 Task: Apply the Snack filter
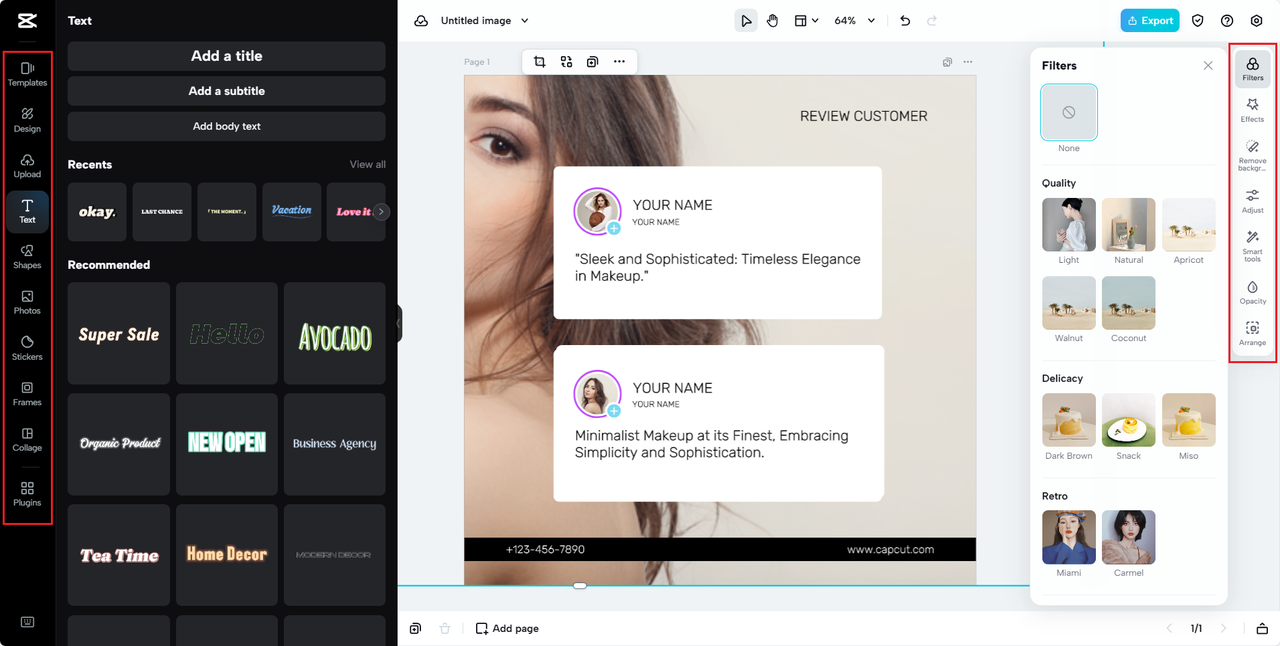point(1129,420)
